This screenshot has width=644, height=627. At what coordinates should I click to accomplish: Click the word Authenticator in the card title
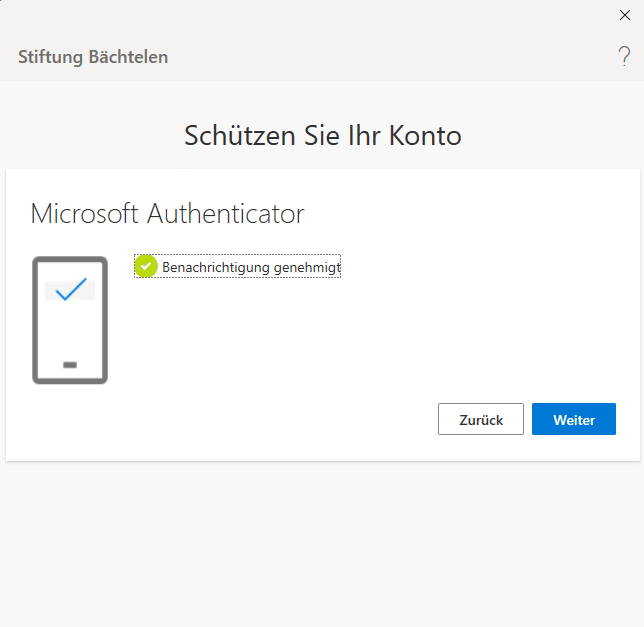[x=226, y=213]
